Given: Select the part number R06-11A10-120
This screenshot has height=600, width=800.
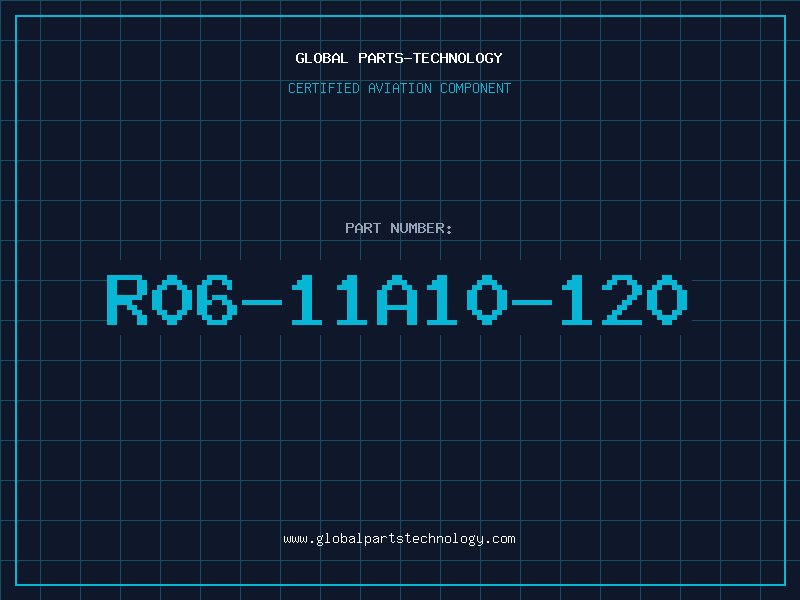Looking at the screenshot, I should [397, 299].
